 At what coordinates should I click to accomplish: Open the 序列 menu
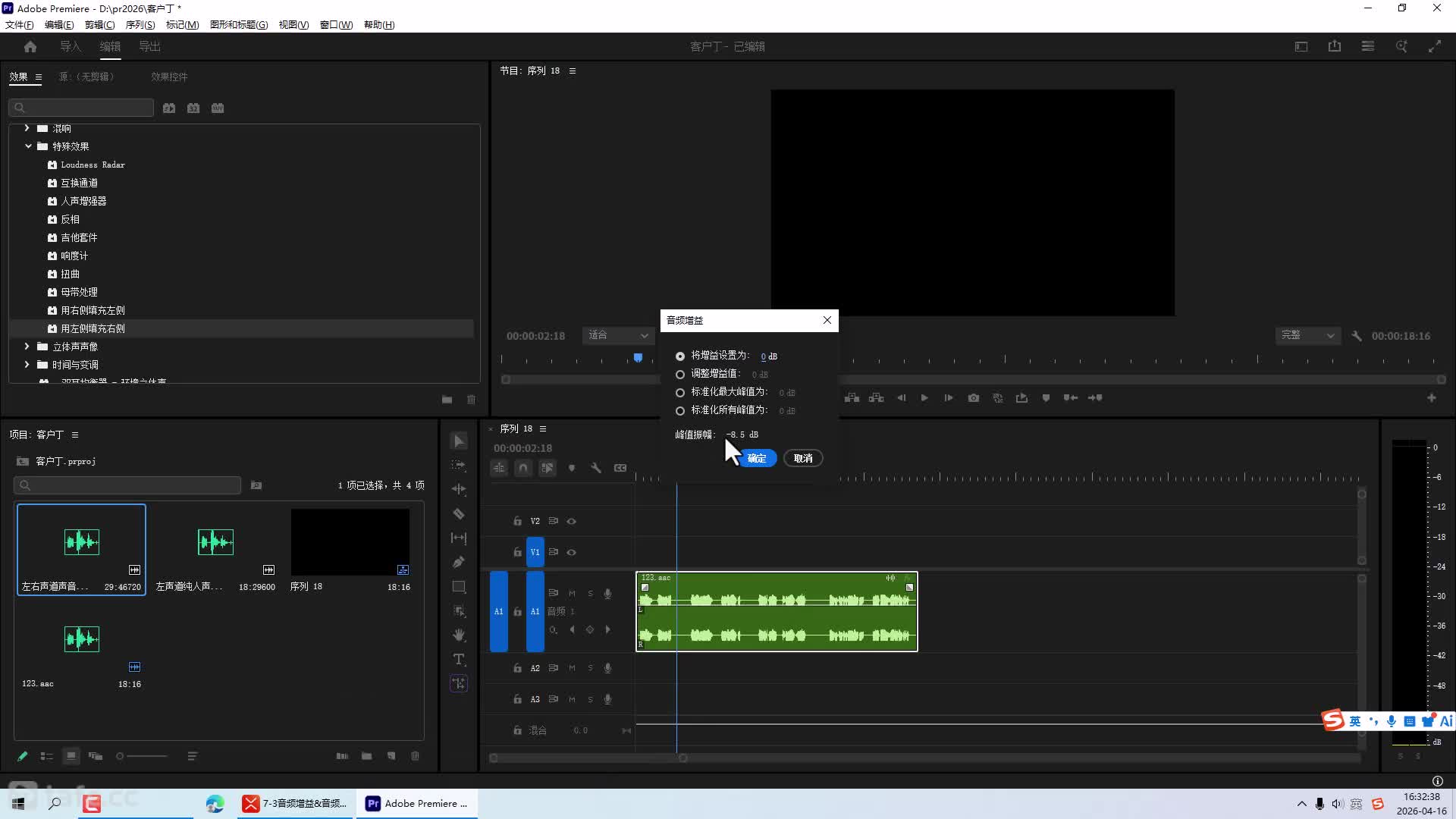coord(140,24)
